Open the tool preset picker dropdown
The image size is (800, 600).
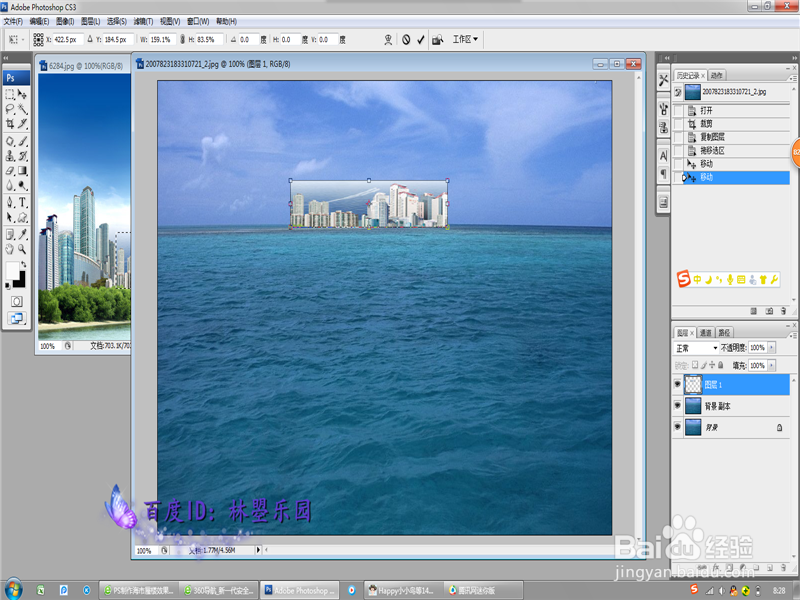[16, 39]
